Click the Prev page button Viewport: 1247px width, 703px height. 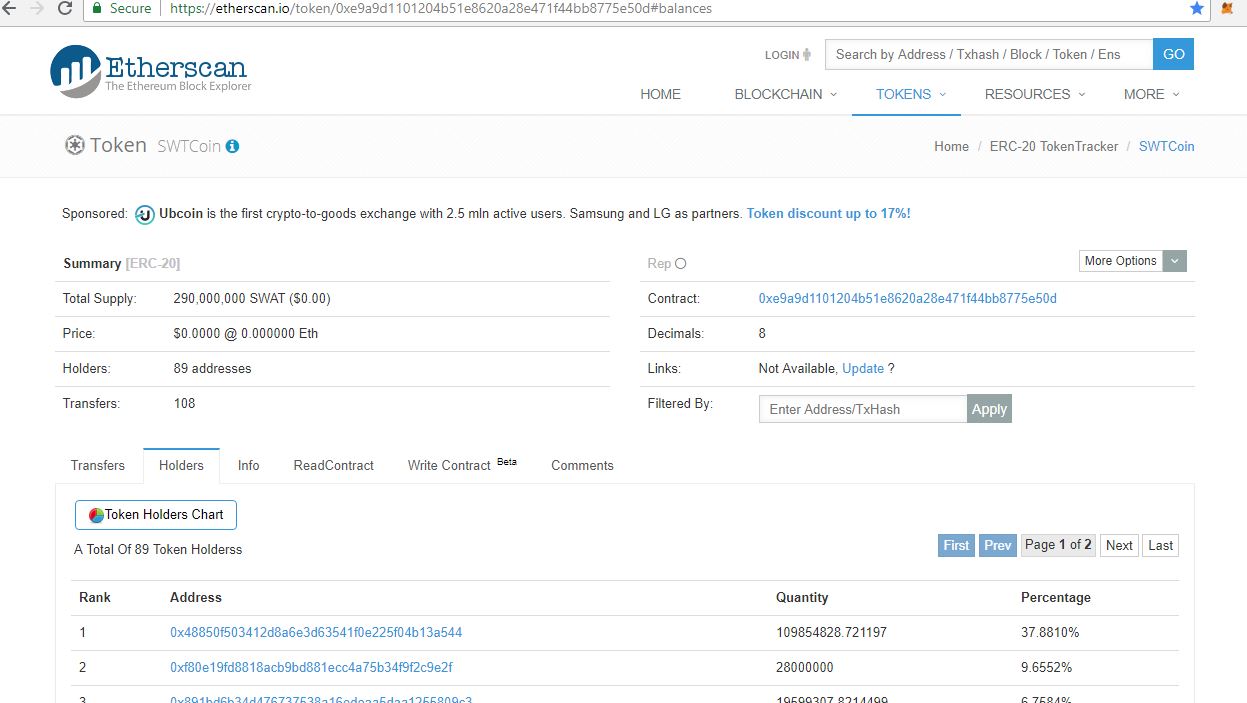[x=997, y=545]
